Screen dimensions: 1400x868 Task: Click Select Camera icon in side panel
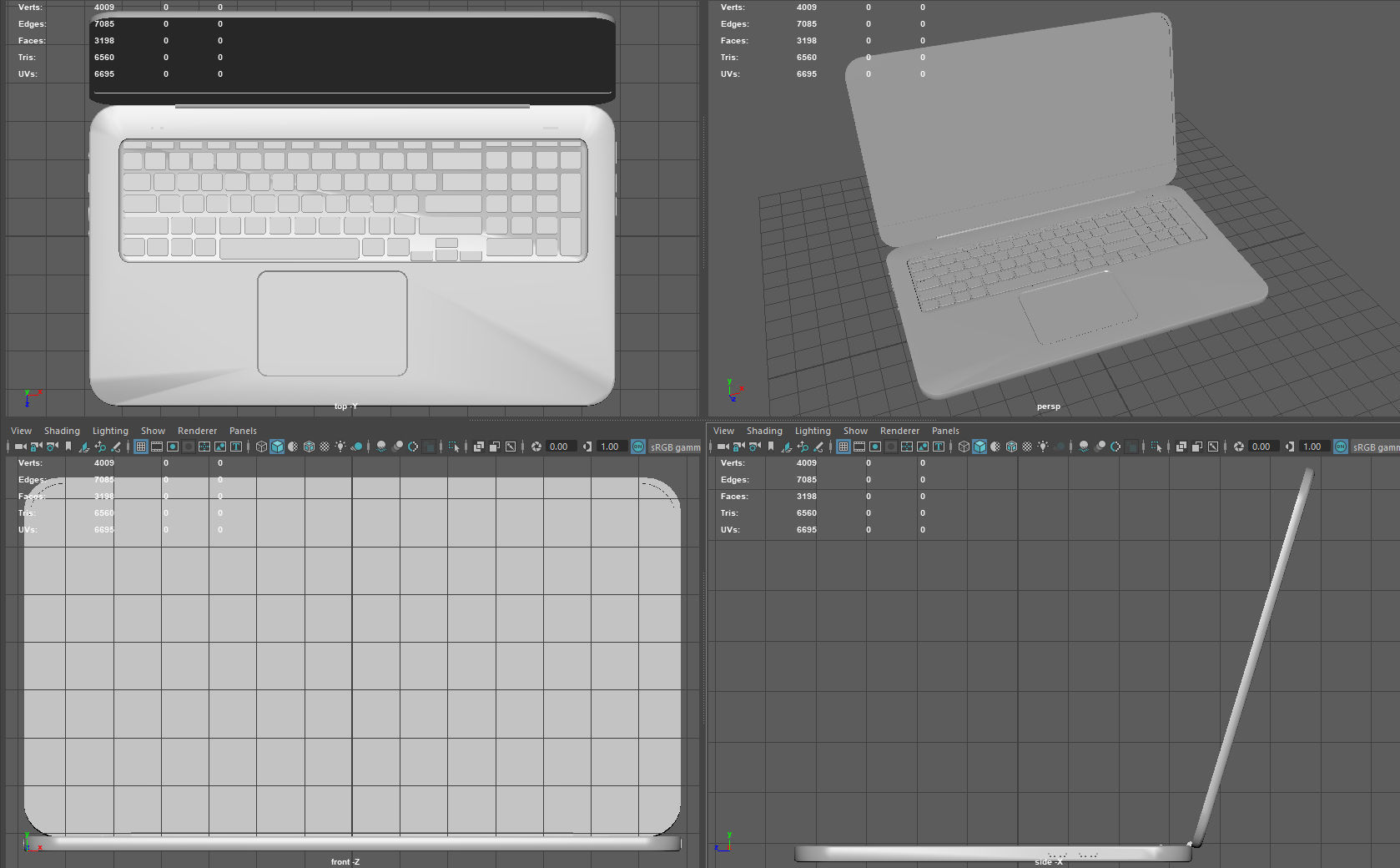click(723, 447)
